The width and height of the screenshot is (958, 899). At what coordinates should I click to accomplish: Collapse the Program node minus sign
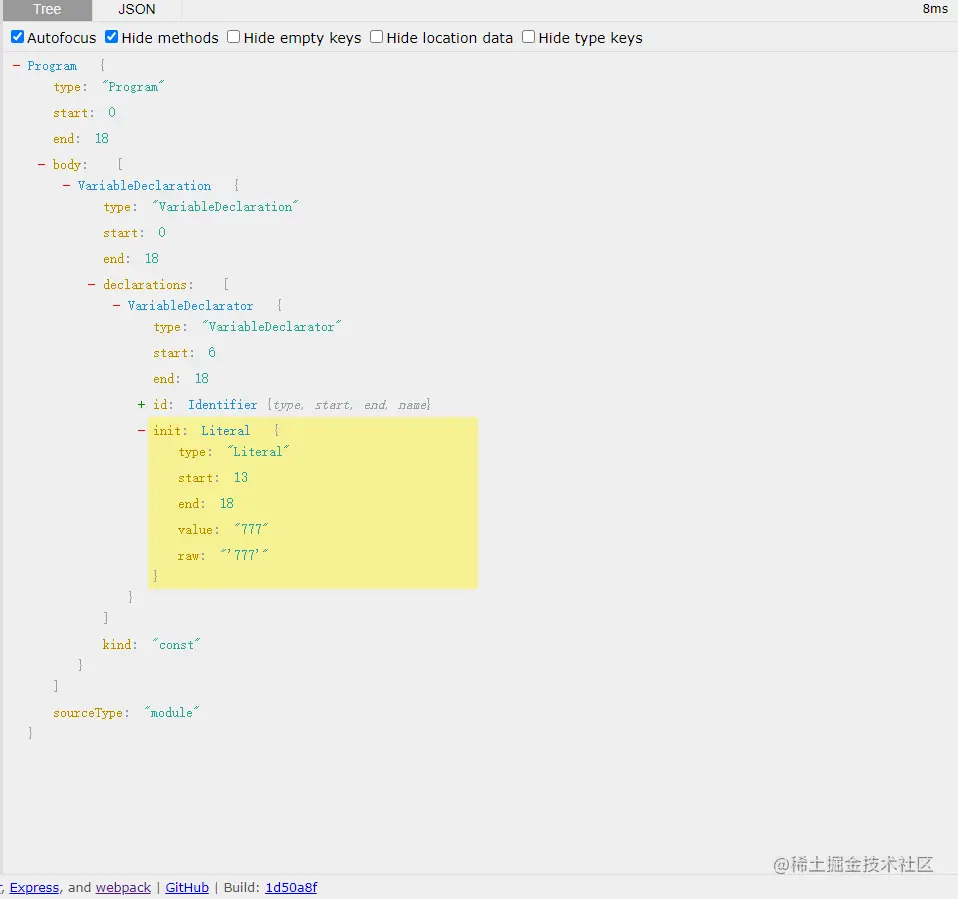point(16,65)
